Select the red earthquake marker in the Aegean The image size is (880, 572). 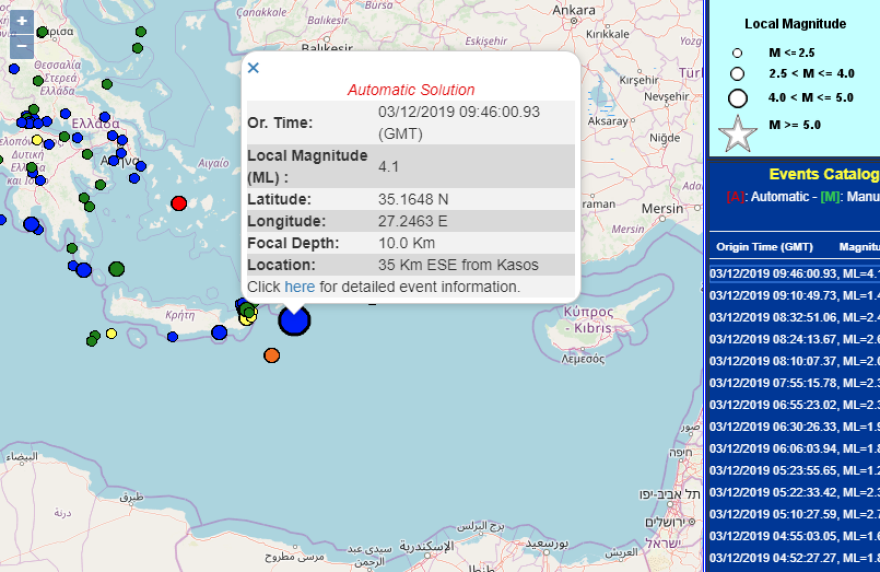(179, 203)
